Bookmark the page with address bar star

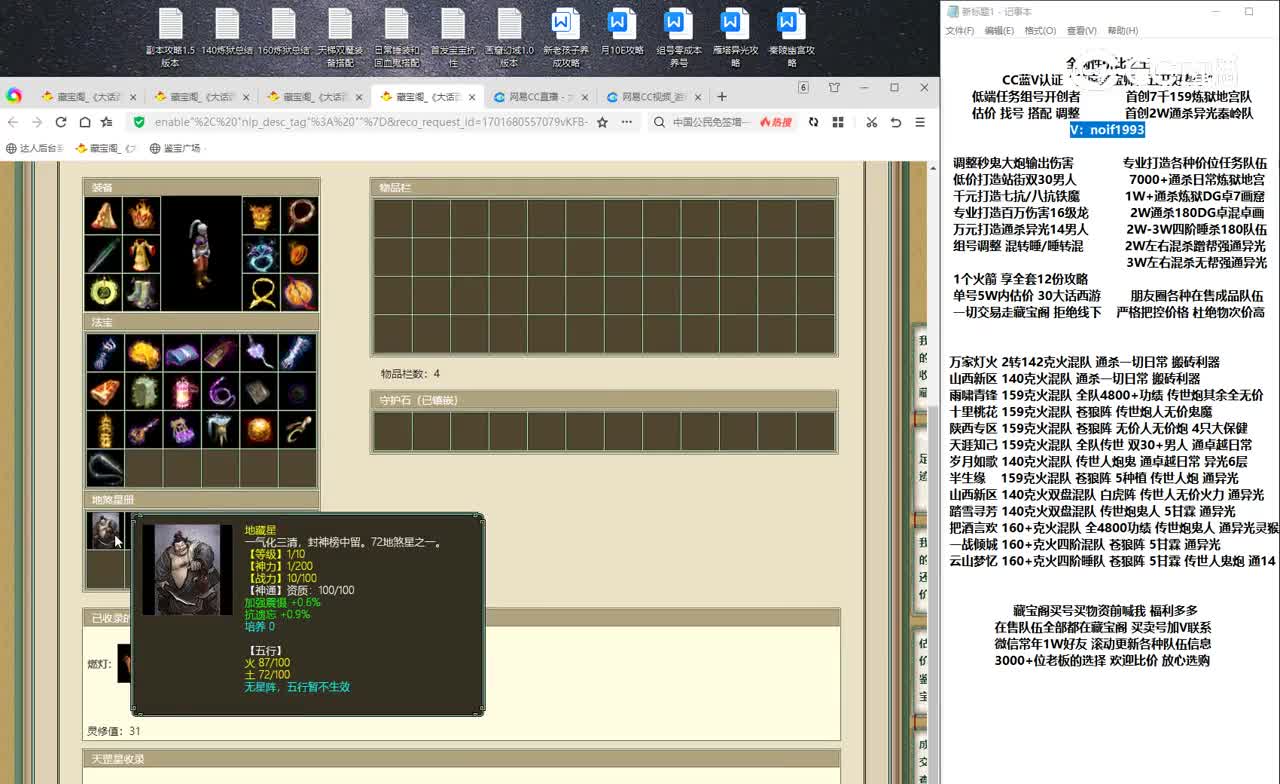click(602, 122)
